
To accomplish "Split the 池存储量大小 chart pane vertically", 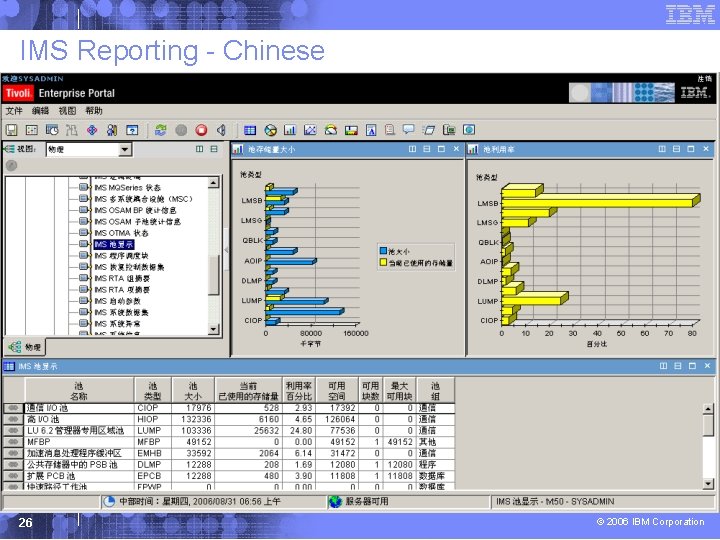I will [x=412, y=149].
